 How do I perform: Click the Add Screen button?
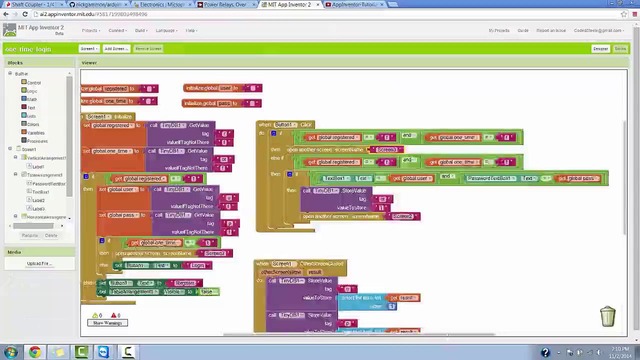click(x=116, y=49)
